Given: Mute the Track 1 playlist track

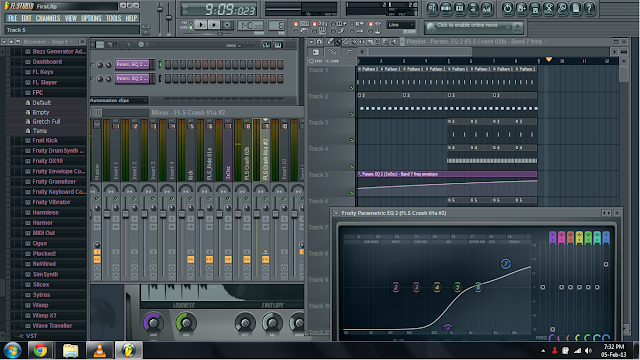Looking at the screenshot, I should 352,88.
